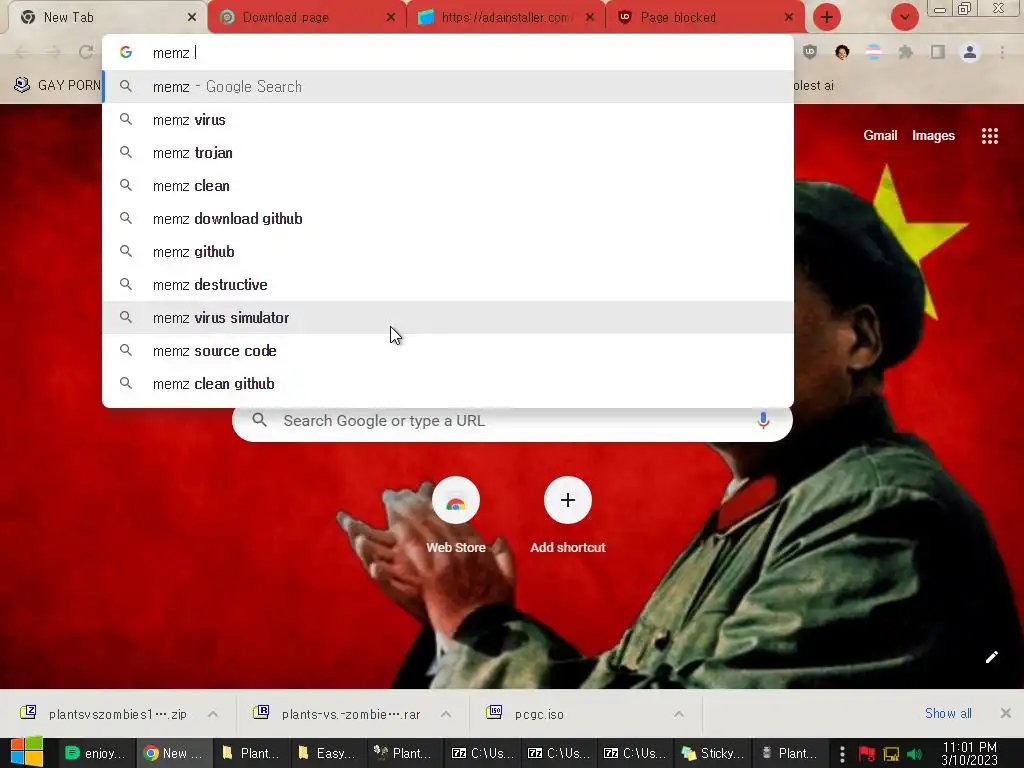The image size is (1024, 768).
Task: Select 'memz virus' suggestion
Action: click(448, 120)
